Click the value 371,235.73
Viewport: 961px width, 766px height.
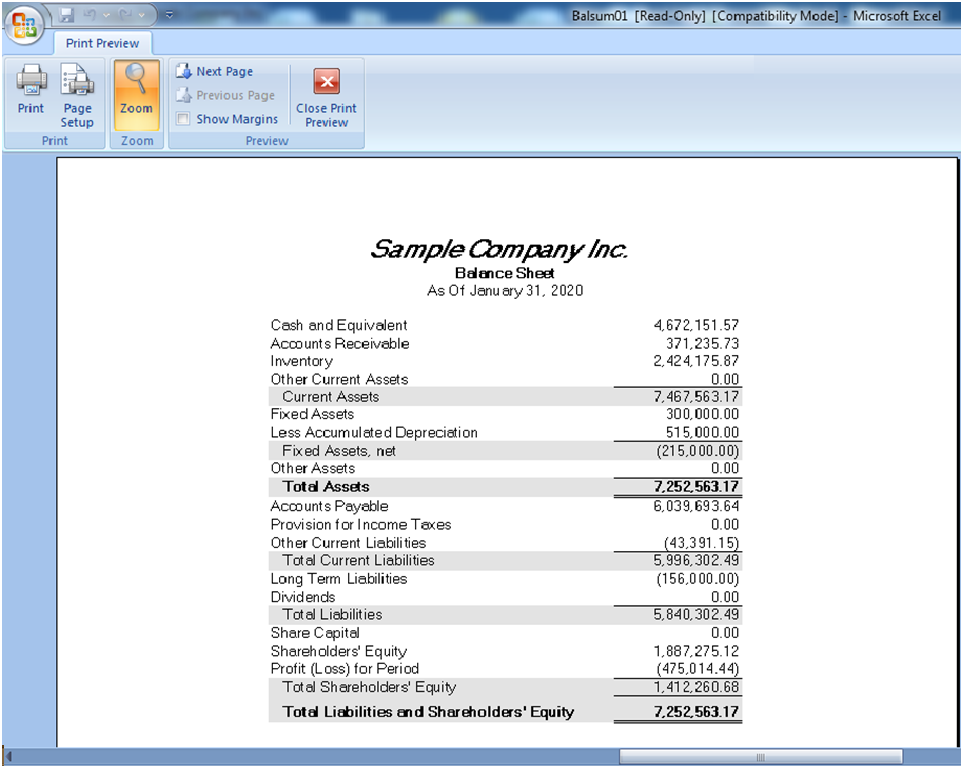702,344
